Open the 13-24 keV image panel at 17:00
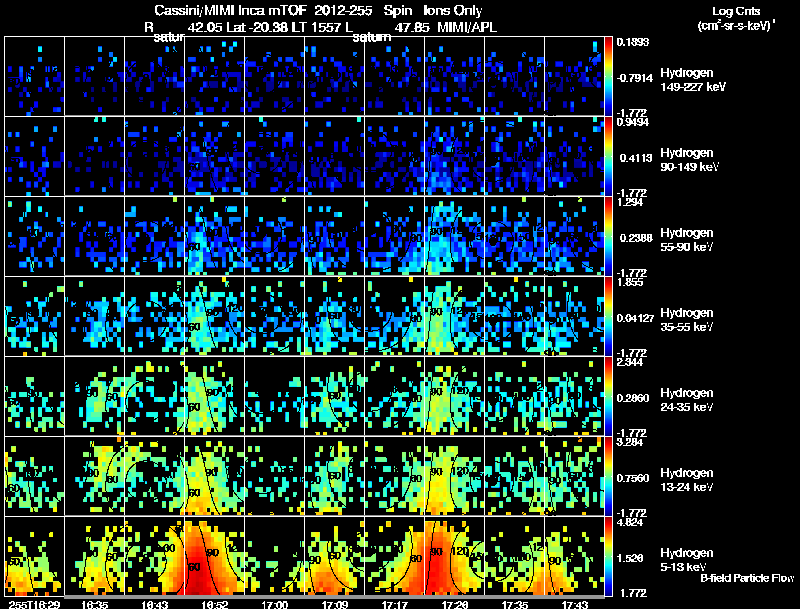 [x=274, y=476]
